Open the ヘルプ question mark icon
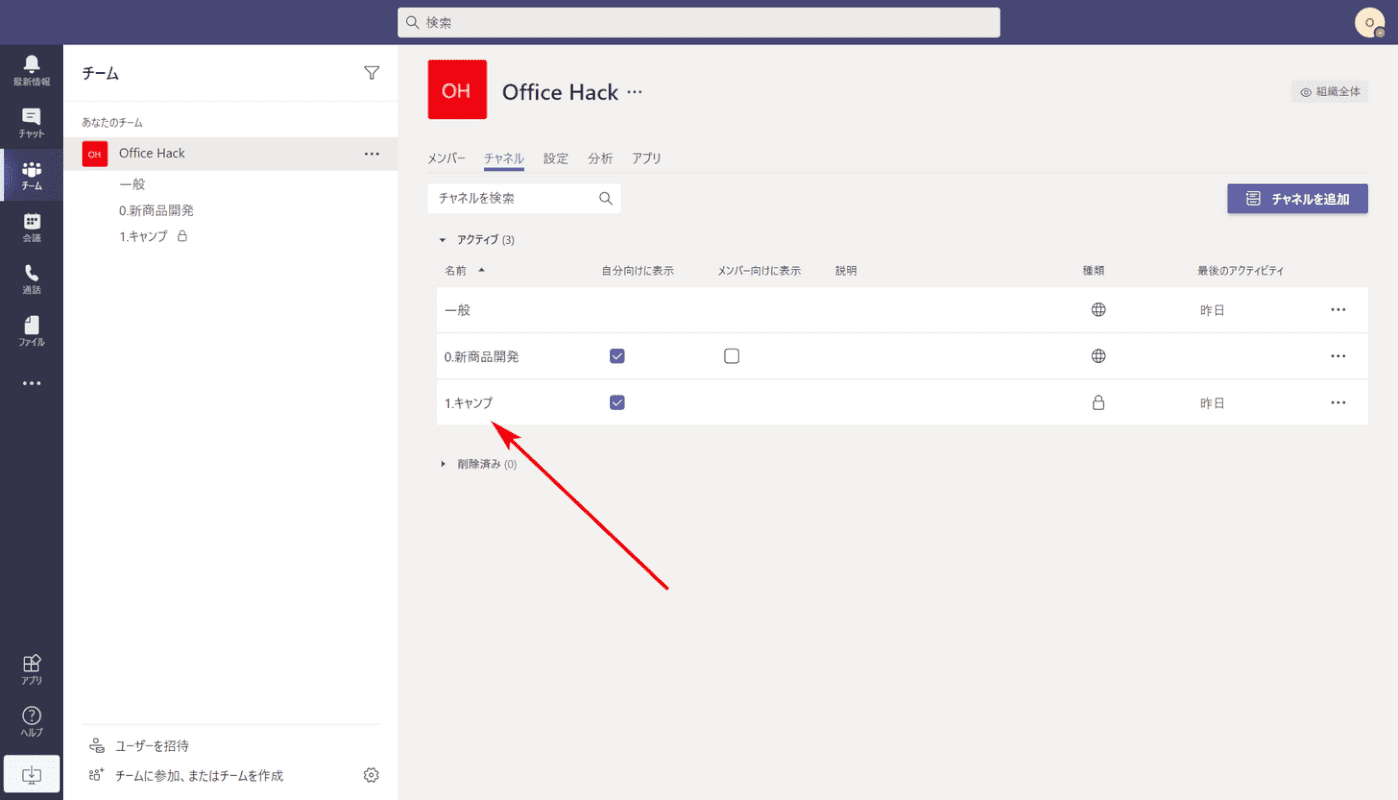 click(31, 722)
